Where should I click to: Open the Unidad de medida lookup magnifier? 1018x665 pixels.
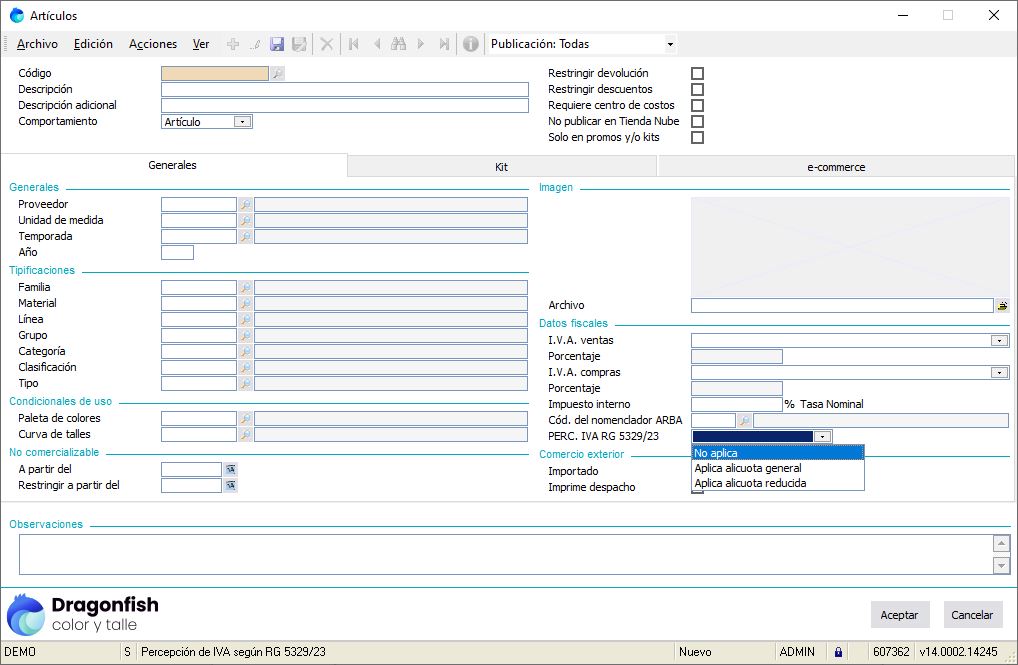pos(245,221)
